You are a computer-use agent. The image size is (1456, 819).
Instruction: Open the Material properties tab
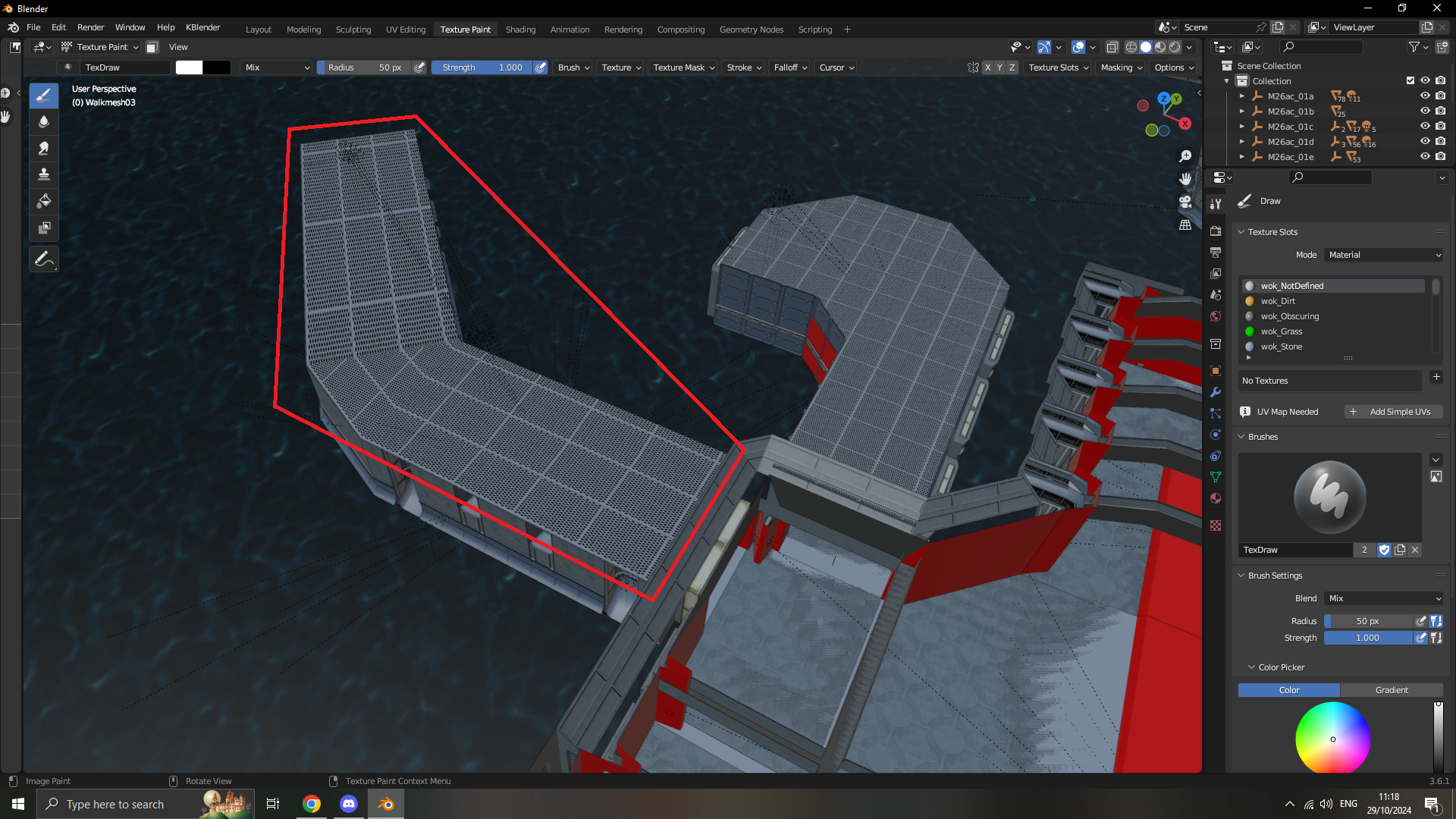(x=1216, y=498)
